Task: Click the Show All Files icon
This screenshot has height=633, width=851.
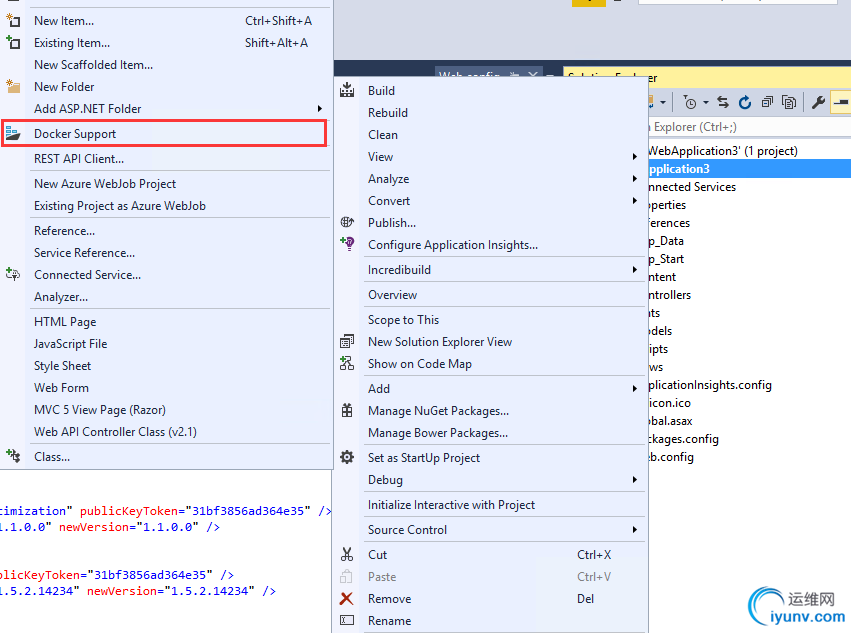Action: (789, 102)
